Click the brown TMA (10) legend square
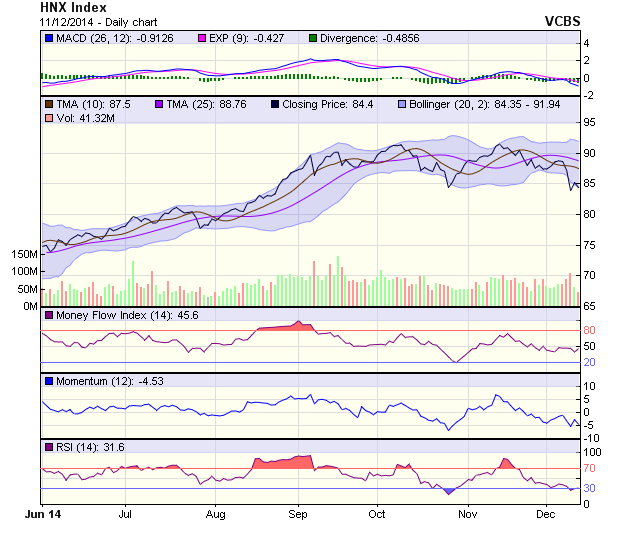The image size is (620, 535). 49,103
